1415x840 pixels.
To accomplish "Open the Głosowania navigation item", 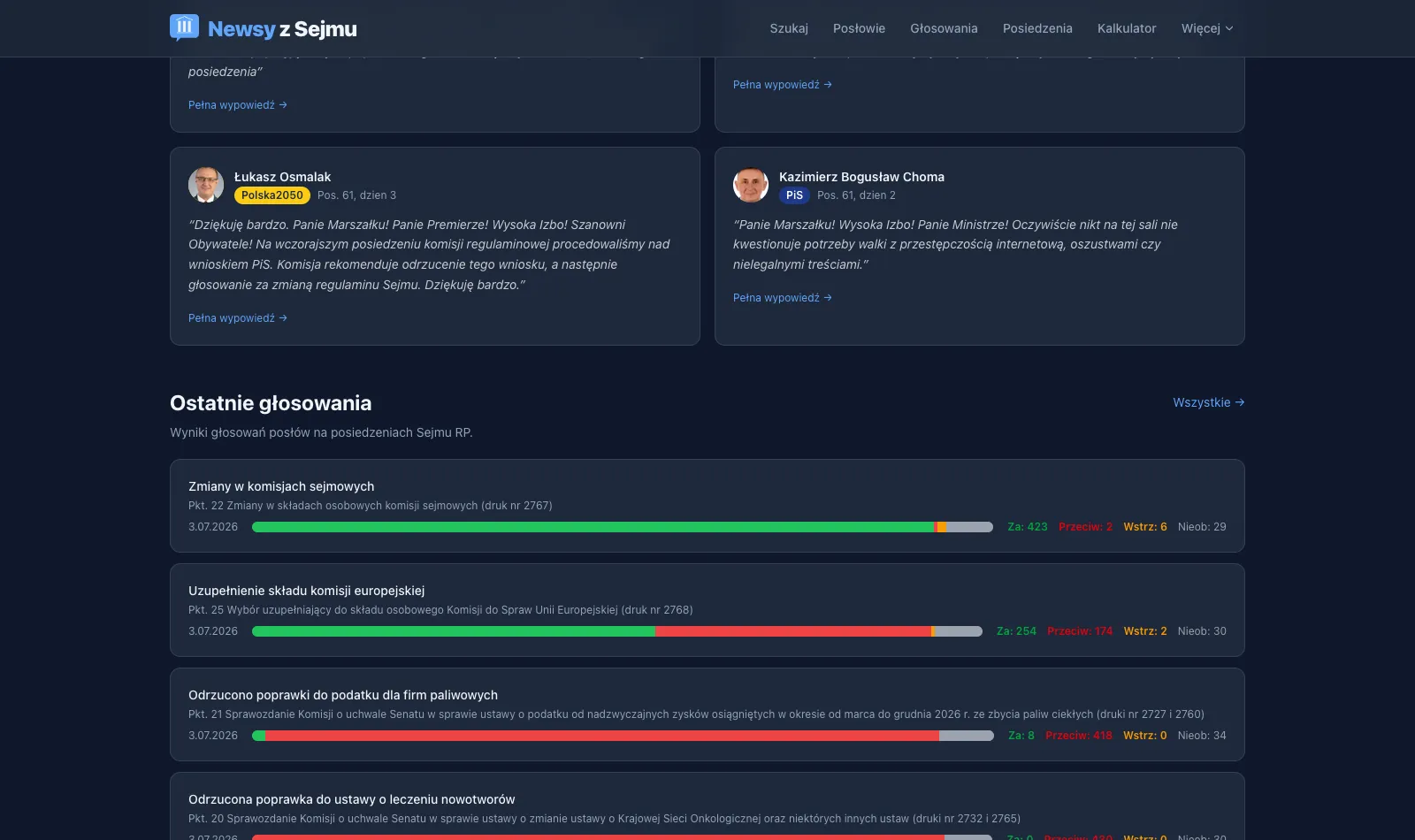I will pyautogui.click(x=944, y=28).
